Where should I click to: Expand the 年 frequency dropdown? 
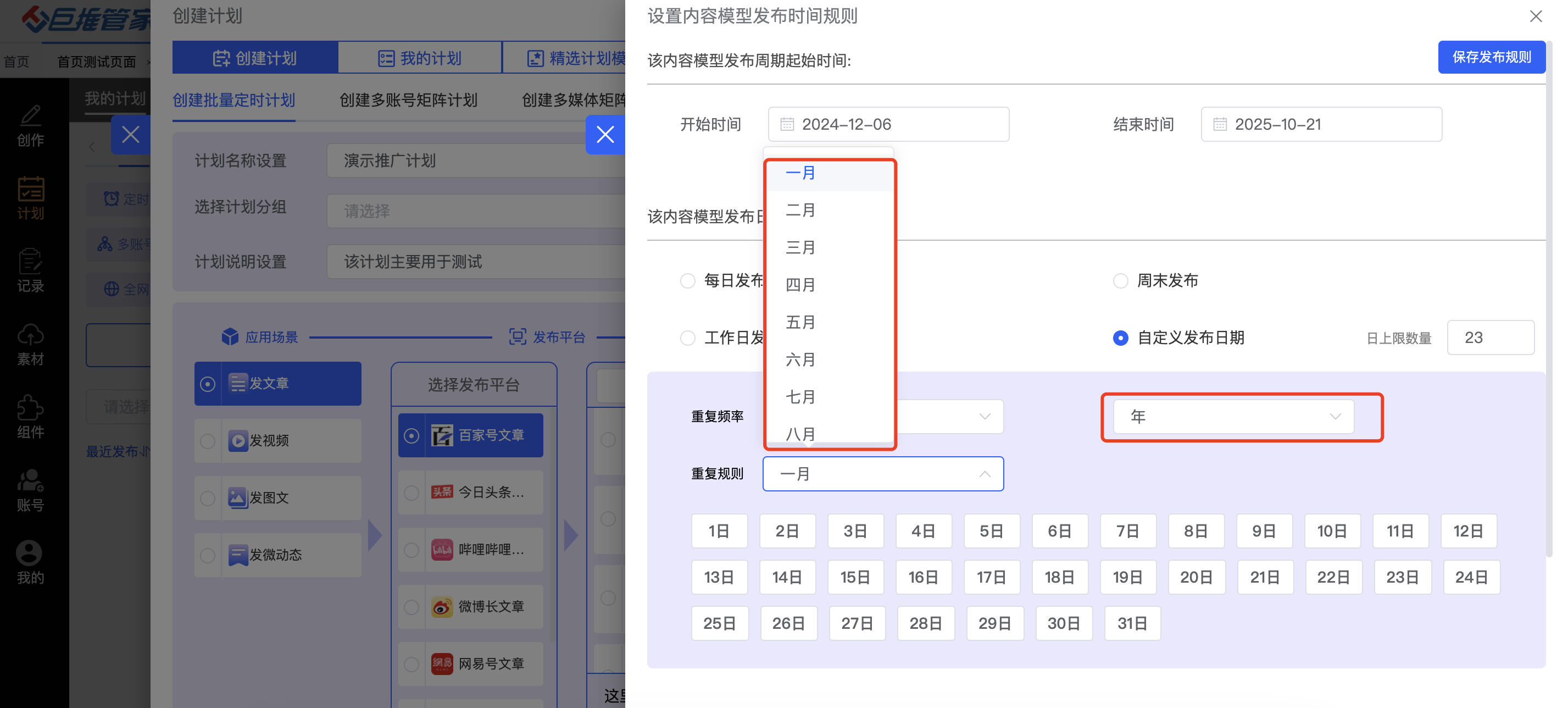click(1233, 417)
